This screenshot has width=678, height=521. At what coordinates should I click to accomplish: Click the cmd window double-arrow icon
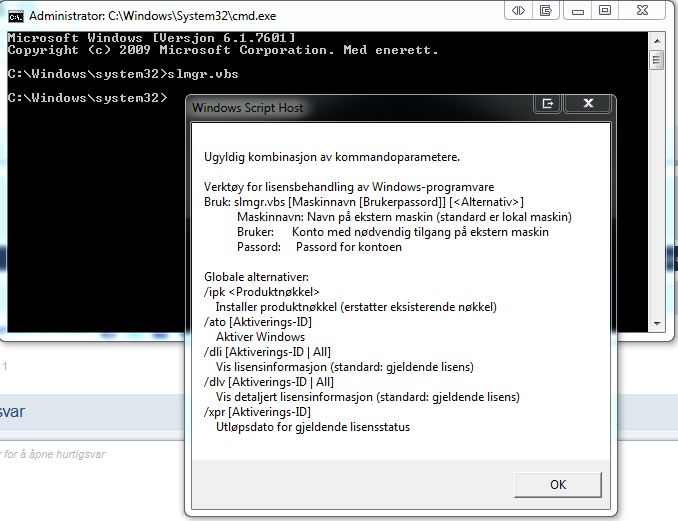tap(518, 10)
